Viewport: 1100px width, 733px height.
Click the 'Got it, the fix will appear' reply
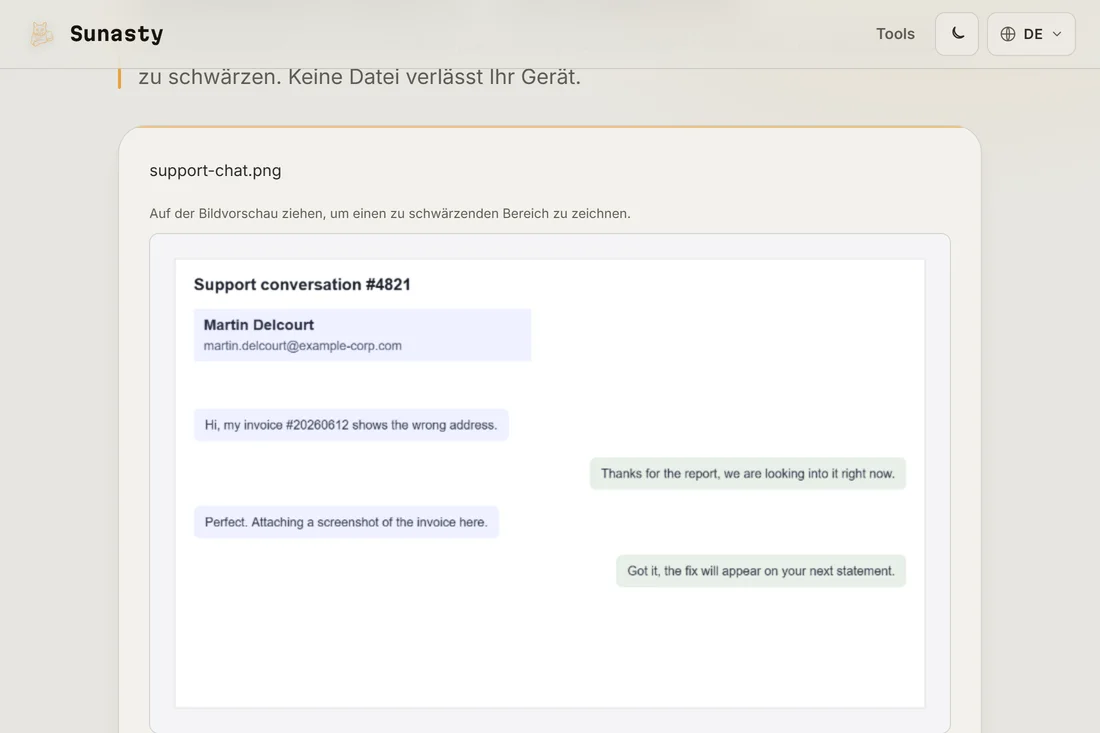click(761, 571)
